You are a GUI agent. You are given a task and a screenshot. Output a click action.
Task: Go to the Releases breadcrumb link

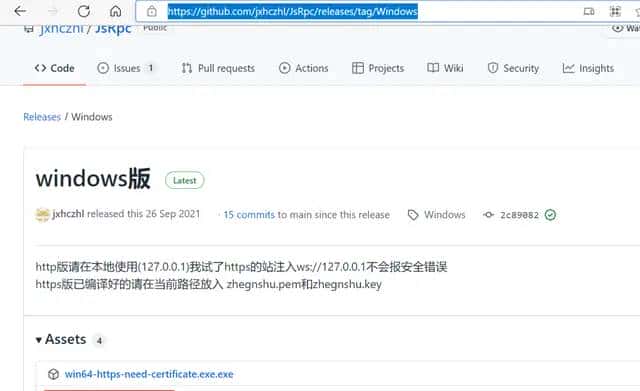[42, 117]
